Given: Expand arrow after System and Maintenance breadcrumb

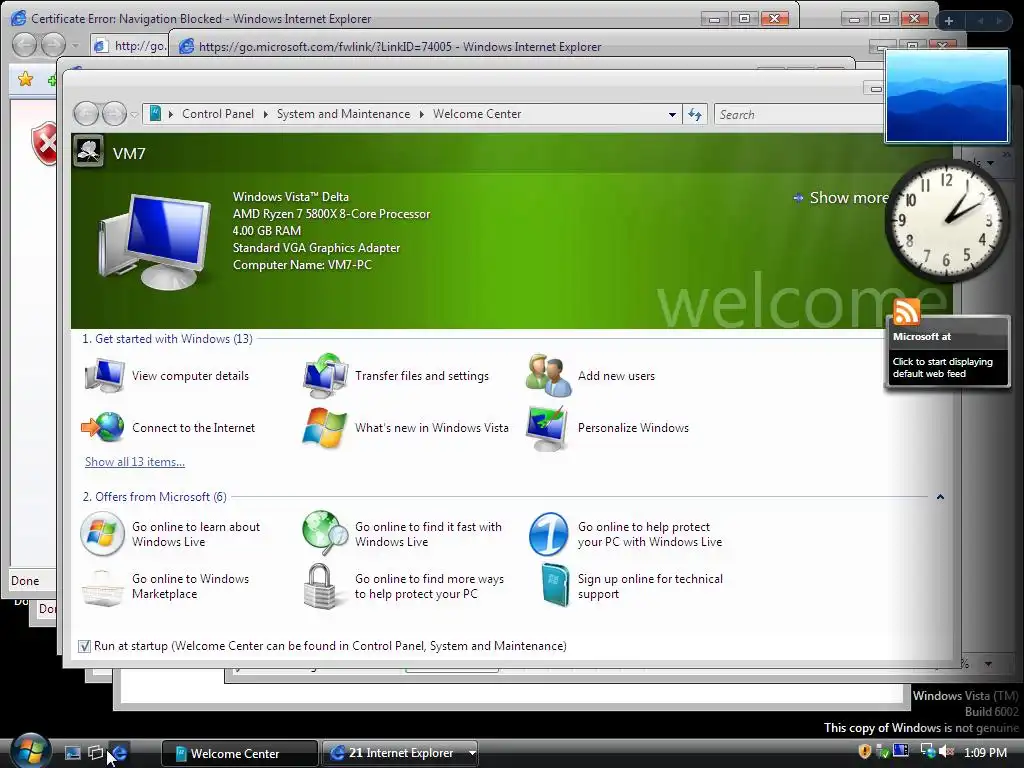Looking at the screenshot, I should click(x=422, y=114).
